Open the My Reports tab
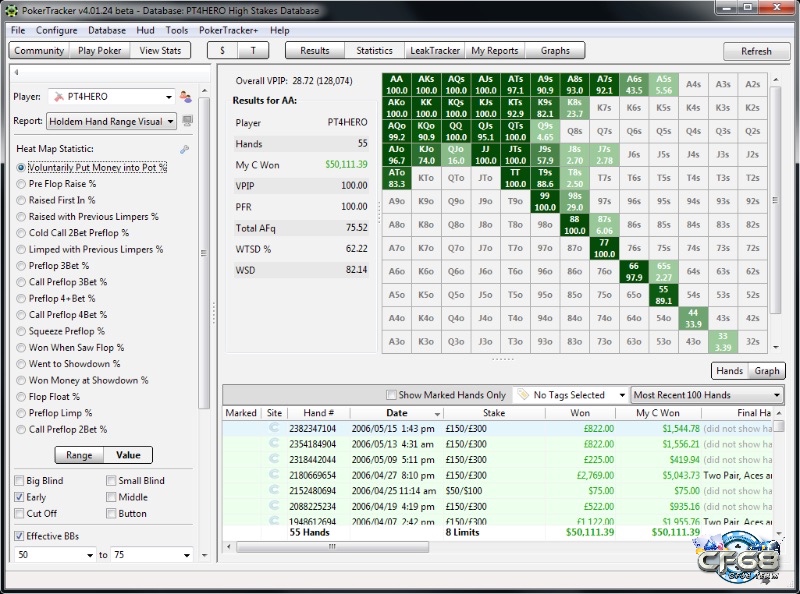The height and width of the screenshot is (594, 800). coord(494,51)
